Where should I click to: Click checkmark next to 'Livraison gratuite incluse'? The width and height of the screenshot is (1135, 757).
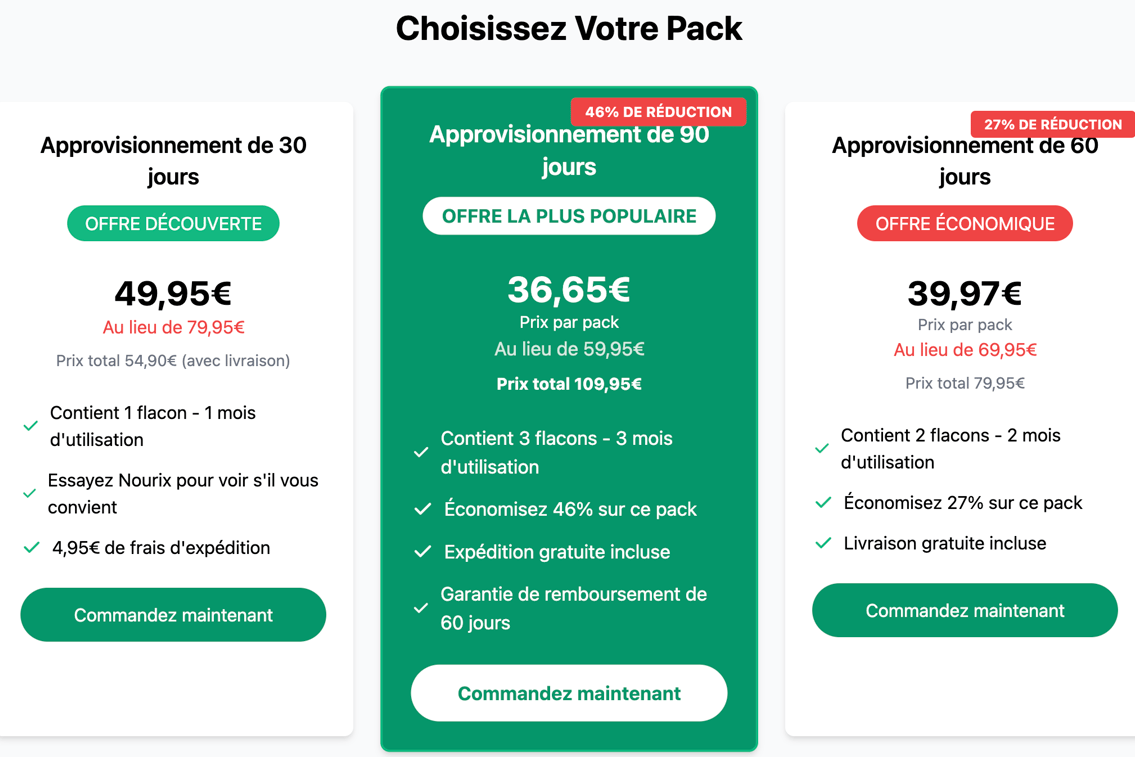click(x=824, y=544)
